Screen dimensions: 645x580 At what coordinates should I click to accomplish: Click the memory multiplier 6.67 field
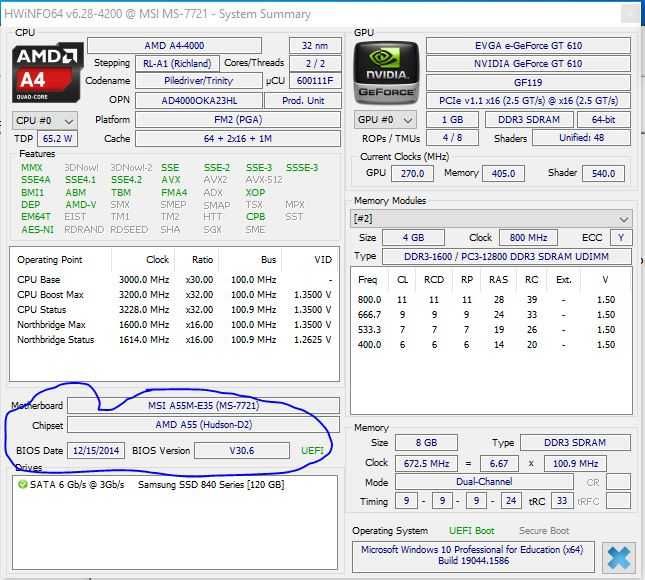click(x=499, y=464)
